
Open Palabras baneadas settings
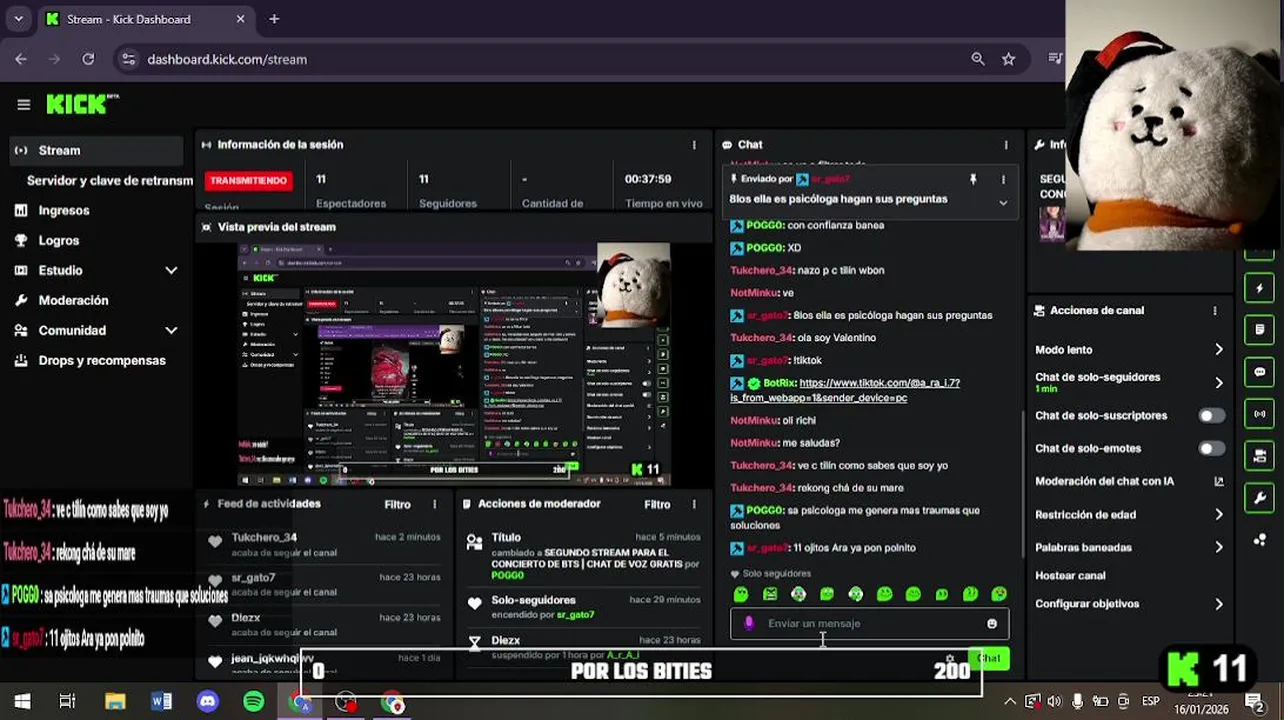click(1129, 547)
